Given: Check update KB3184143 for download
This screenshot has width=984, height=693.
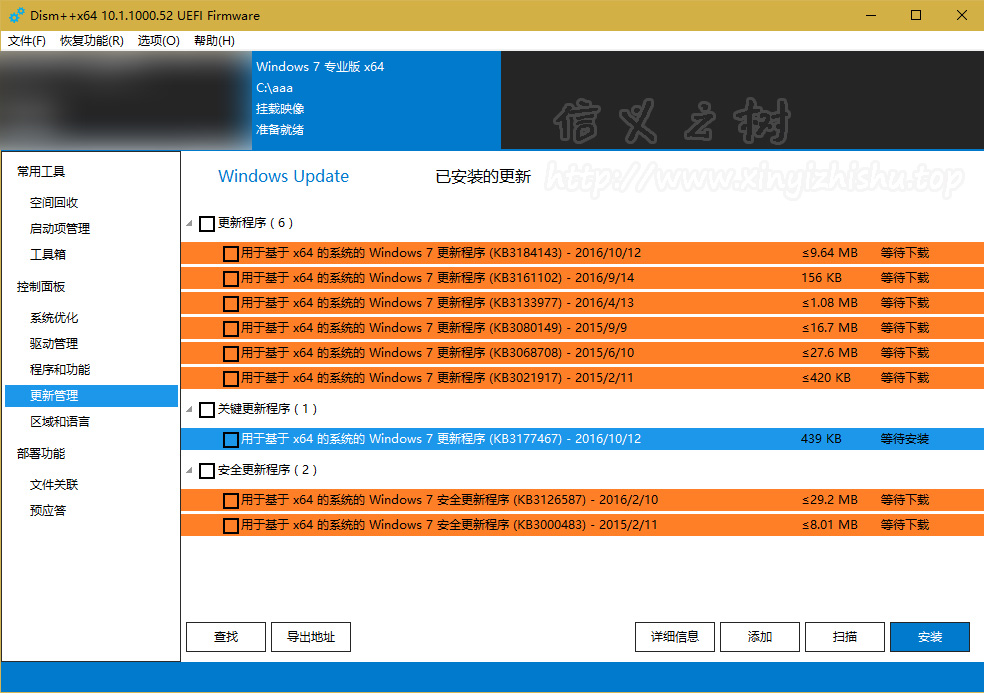Looking at the screenshot, I should [x=231, y=253].
